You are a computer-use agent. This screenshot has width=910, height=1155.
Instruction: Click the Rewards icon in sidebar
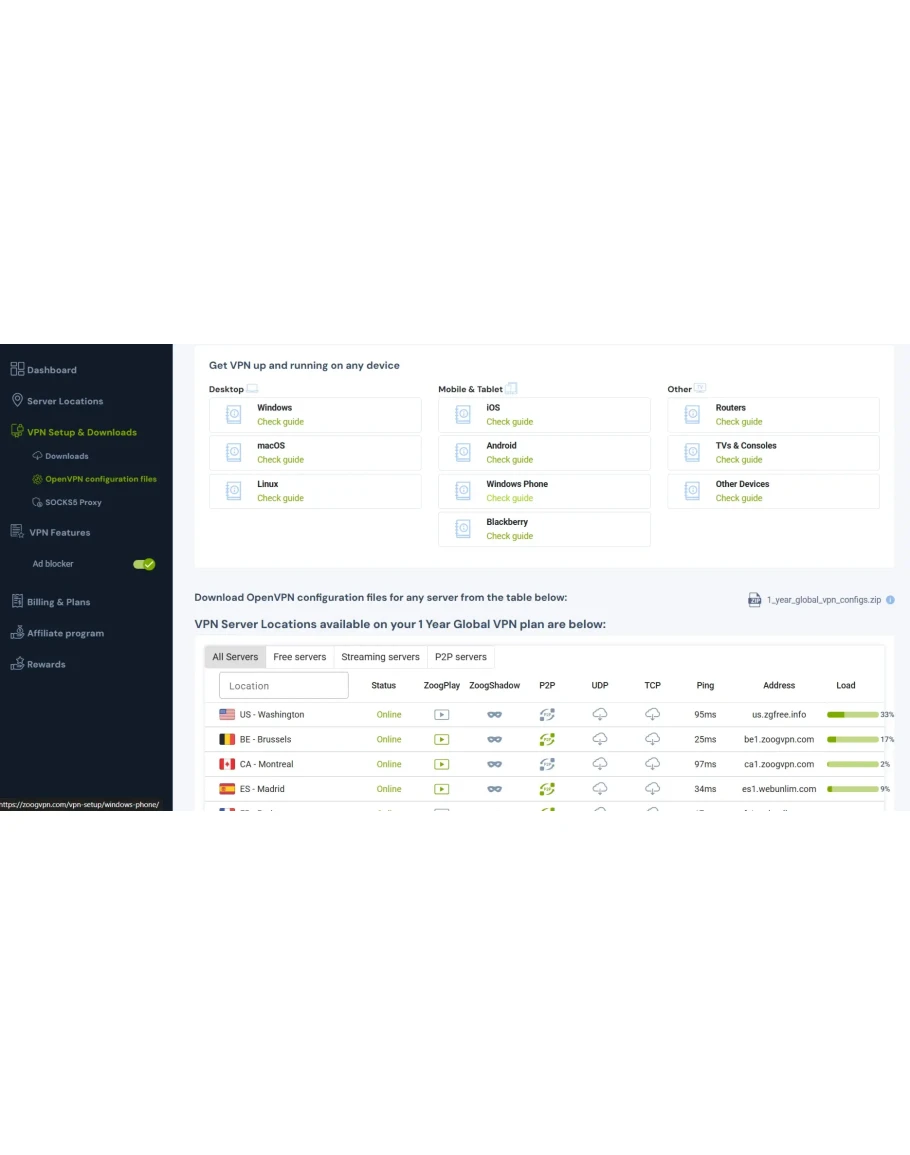pyautogui.click(x=17, y=664)
